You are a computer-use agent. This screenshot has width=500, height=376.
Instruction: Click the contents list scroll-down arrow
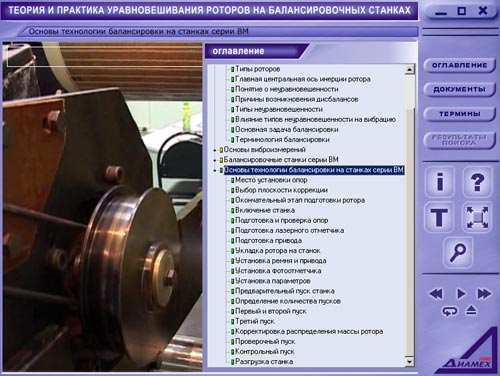tap(409, 361)
